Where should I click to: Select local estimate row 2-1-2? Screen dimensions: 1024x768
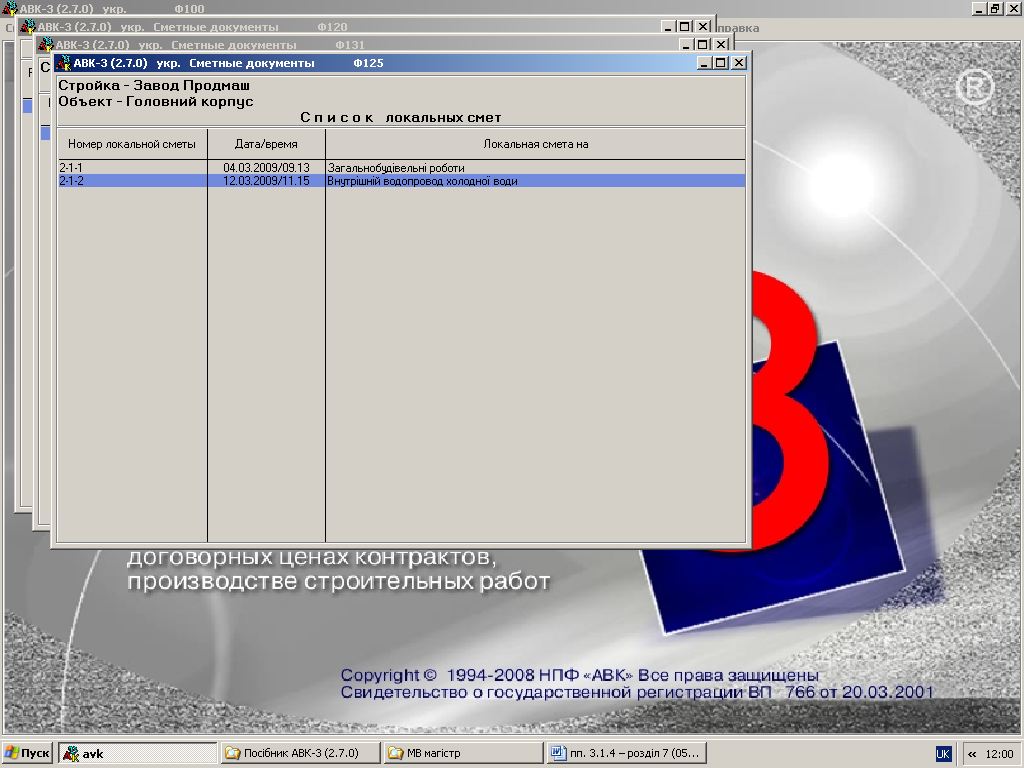[401, 181]
